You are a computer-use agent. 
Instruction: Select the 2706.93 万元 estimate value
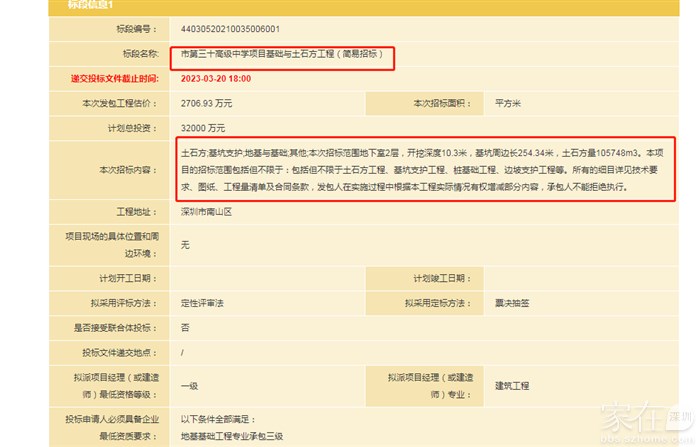207,103
